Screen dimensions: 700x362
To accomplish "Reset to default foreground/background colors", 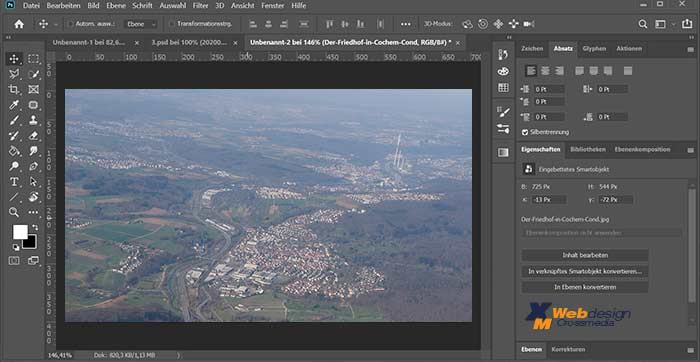I will pos(16,246).
